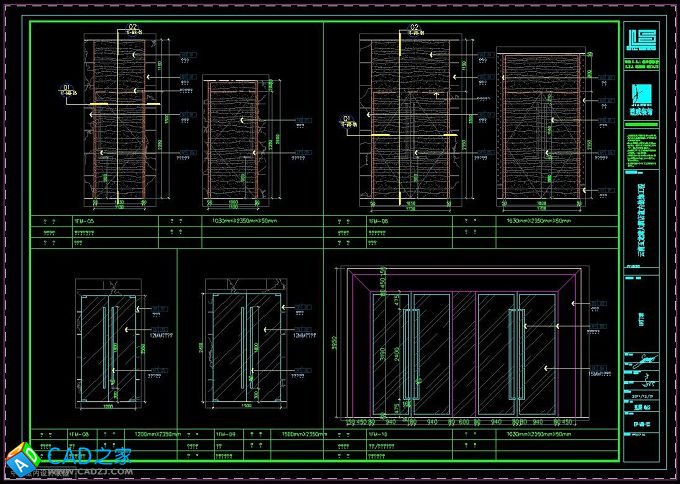
Task: Click the CAD之家 watermark text
Action: (88, 455)
